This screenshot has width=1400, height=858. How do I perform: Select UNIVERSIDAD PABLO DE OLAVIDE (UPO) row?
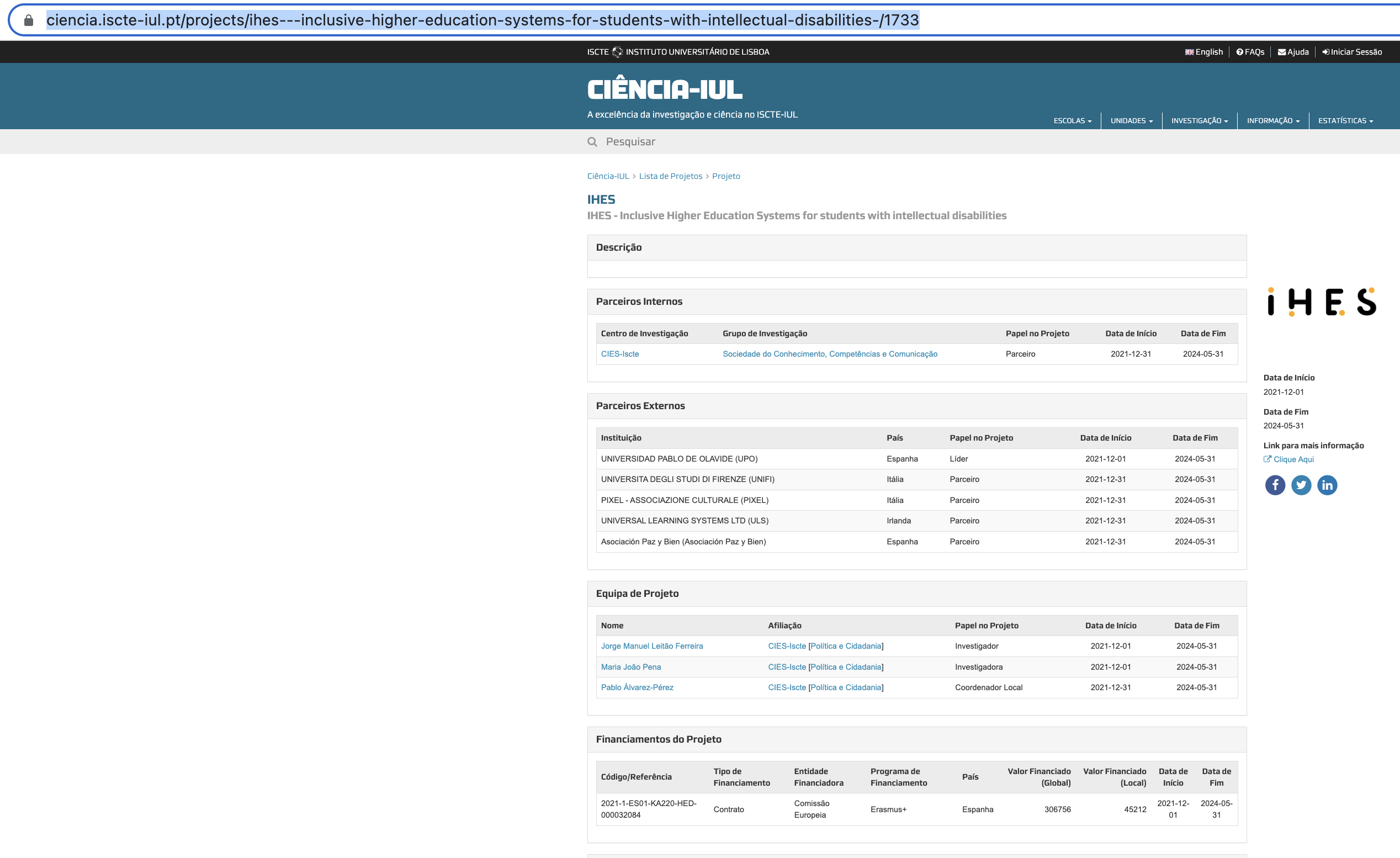pyautogui.click(x=916, y=459)
